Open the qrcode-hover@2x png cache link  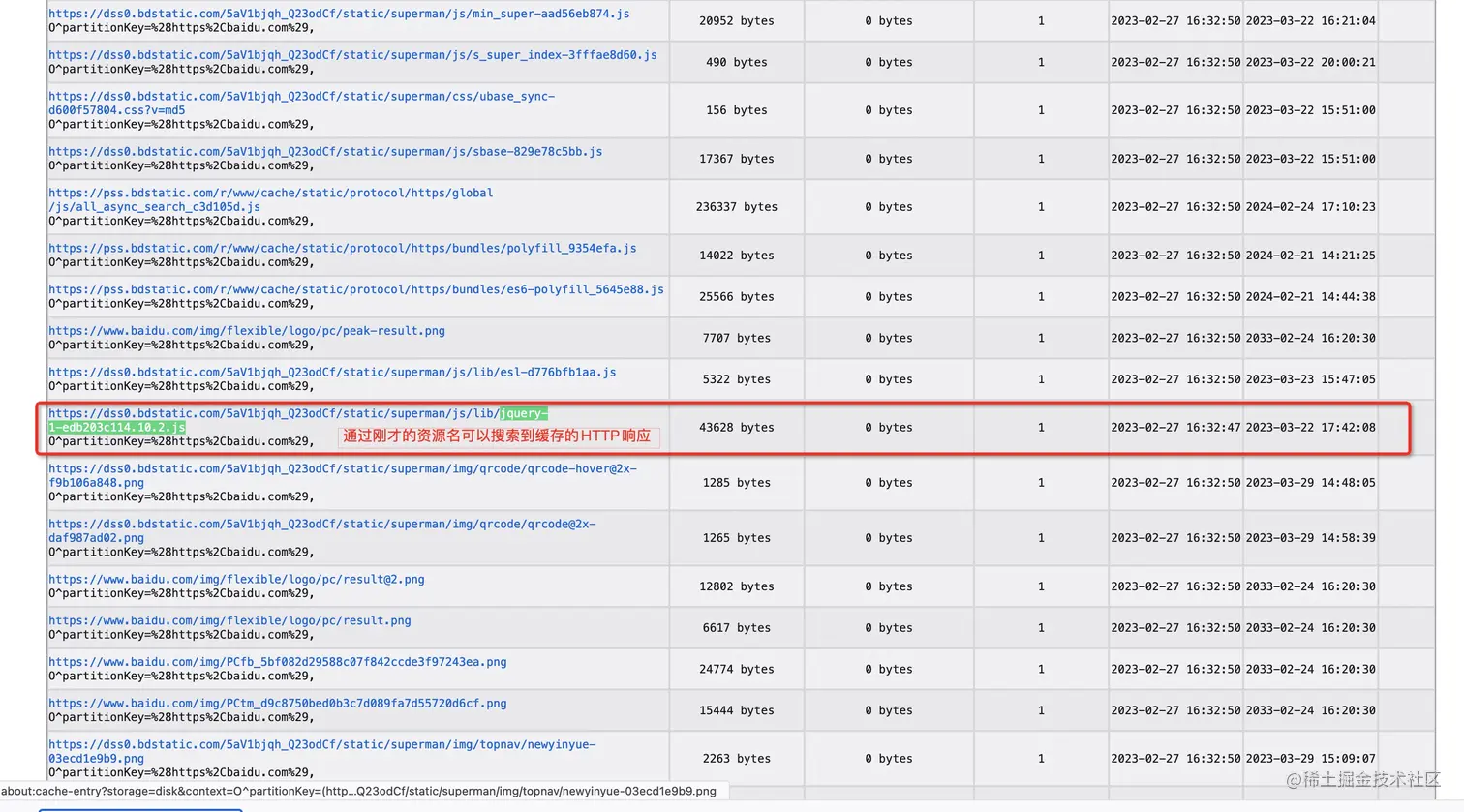point(343,475)
